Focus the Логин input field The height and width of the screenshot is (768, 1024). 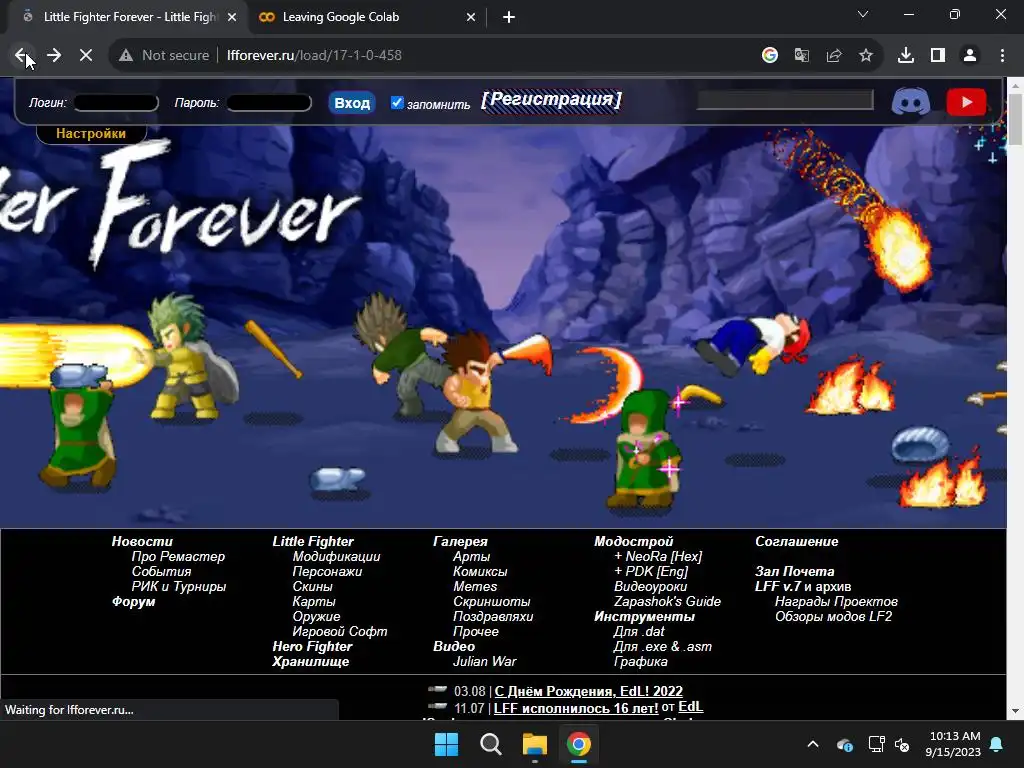pos(116,103)
